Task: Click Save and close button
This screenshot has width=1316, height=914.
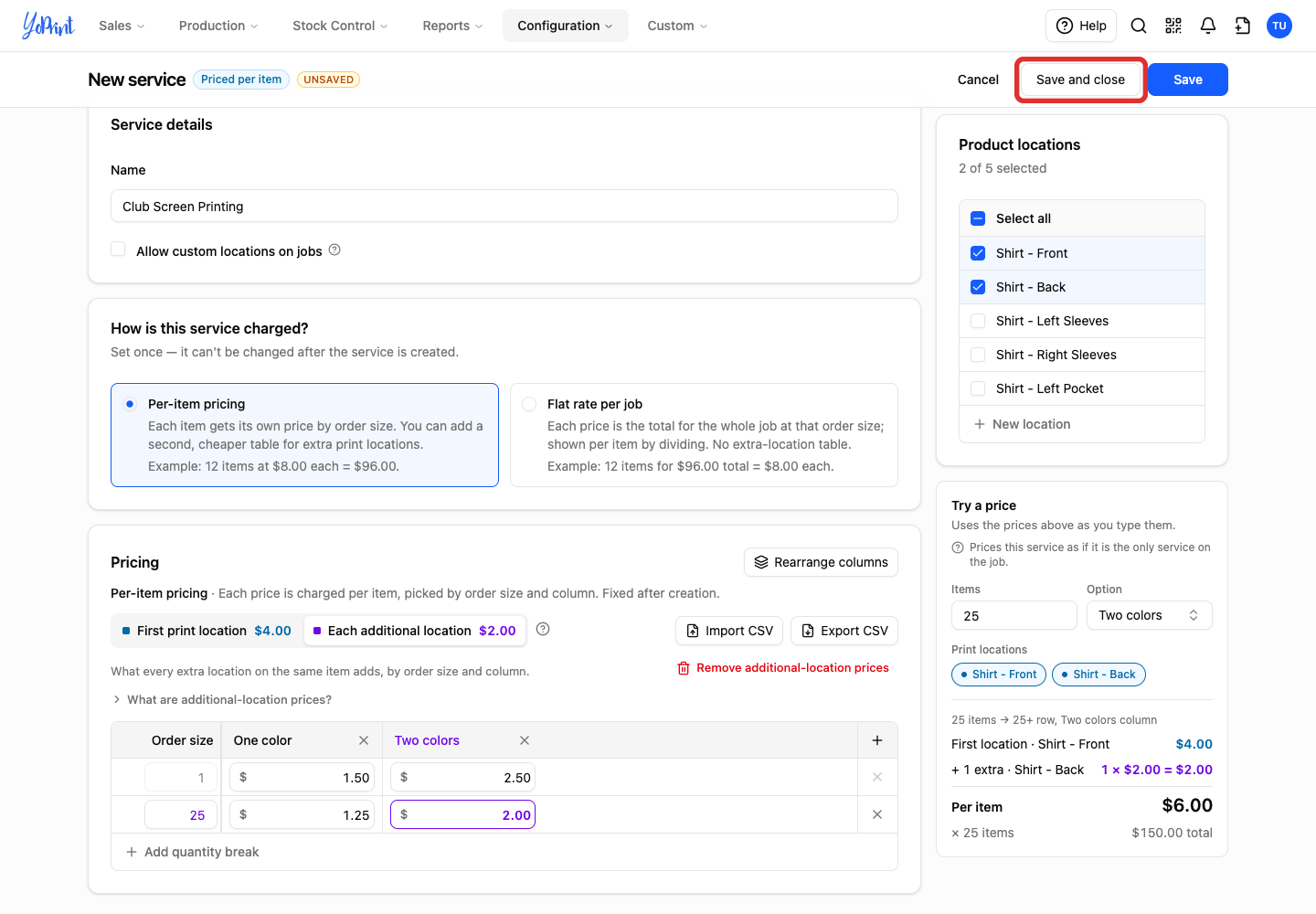Action: (x=1080, y=80)
